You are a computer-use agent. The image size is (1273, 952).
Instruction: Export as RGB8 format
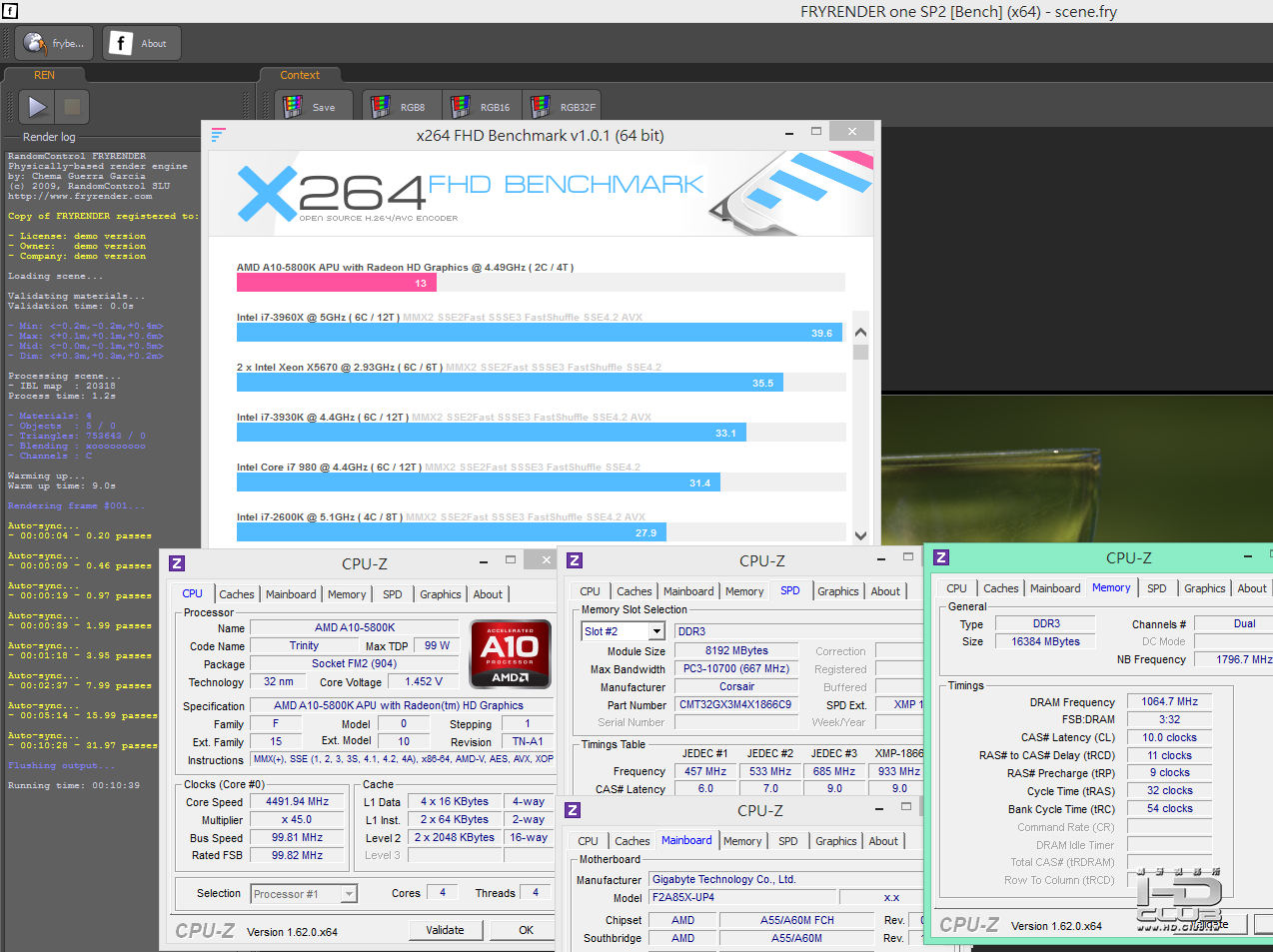pos(401,107)
